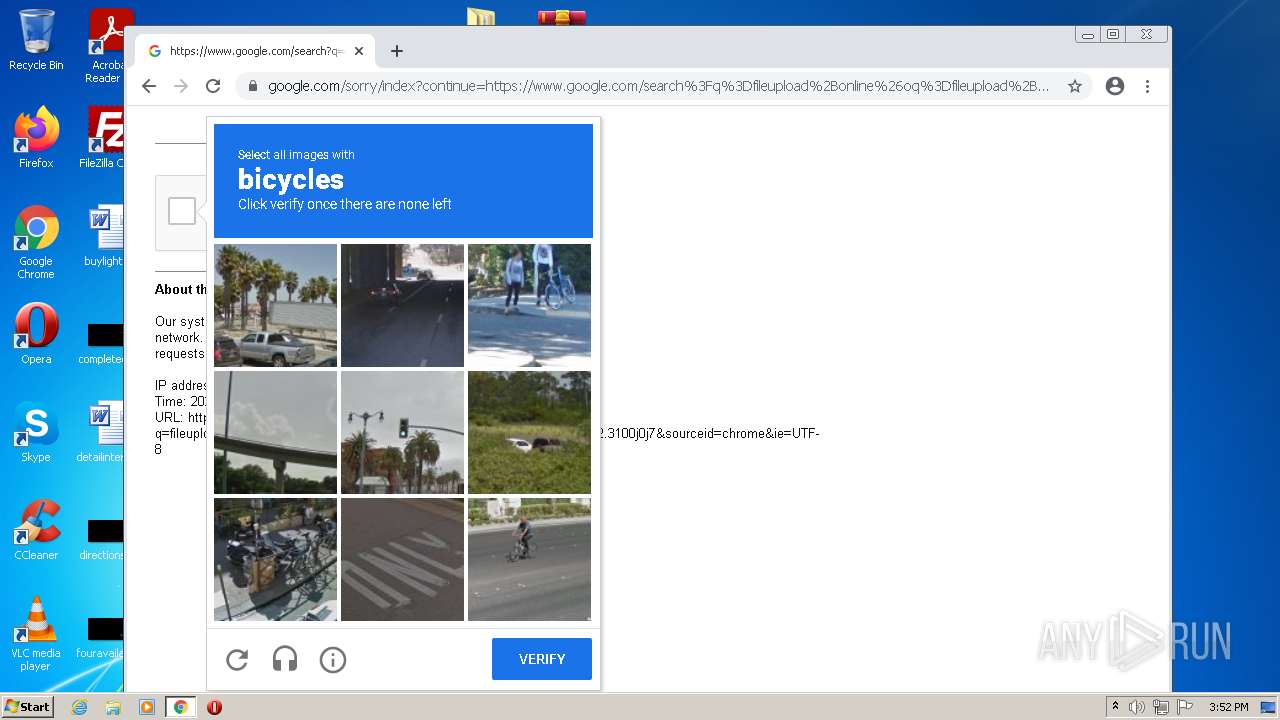Select the tile with road pavement markings
1280x720 pixels.
pyautogui.click(x=402, y=559)
